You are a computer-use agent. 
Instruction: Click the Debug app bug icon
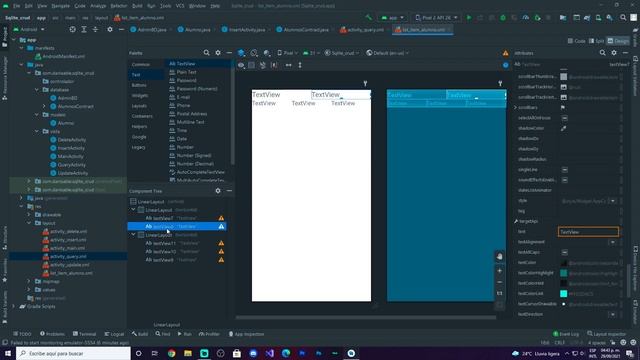pos(503,18)
